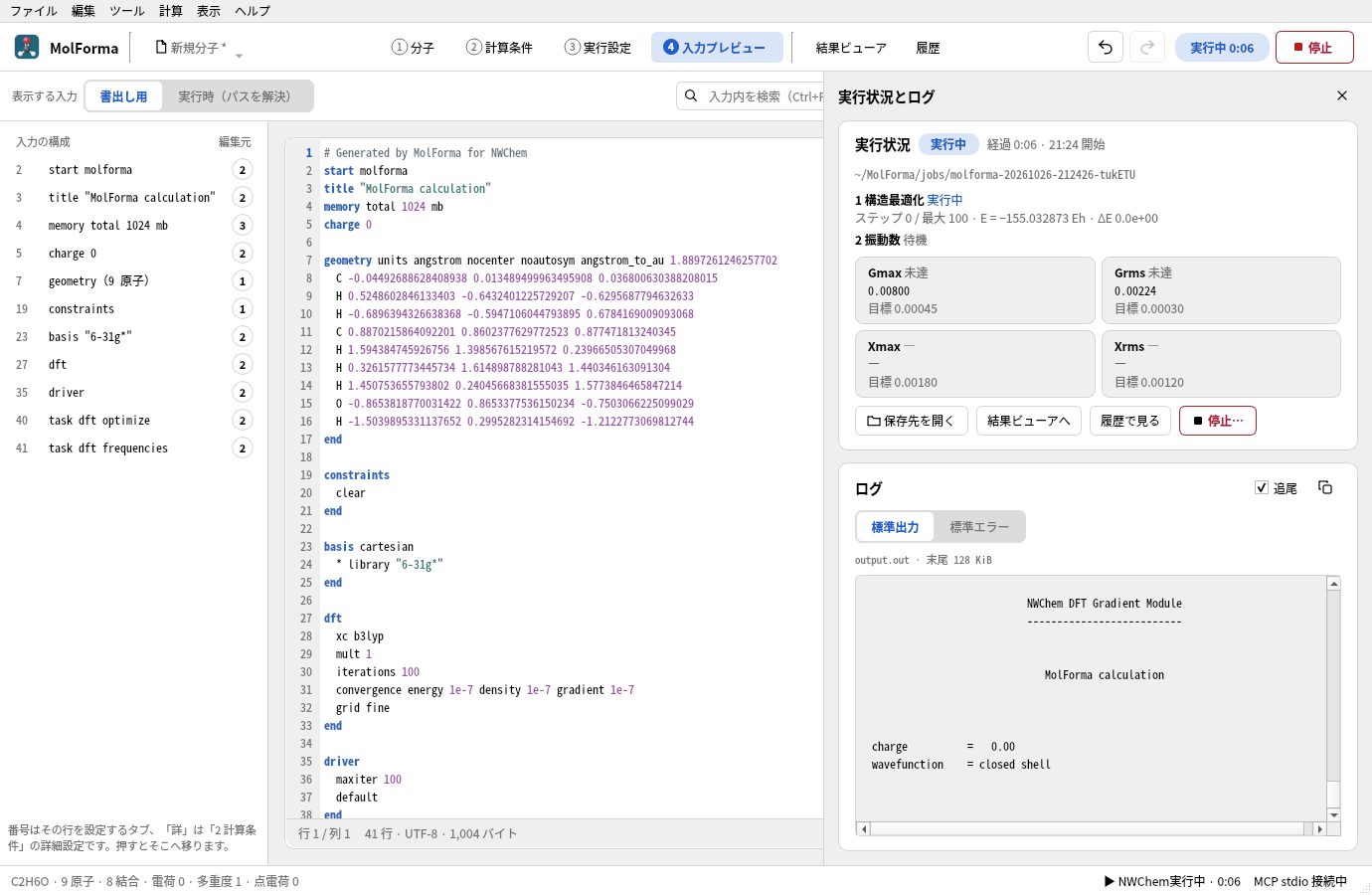
Task: Close the 実行状況とログ panel
Action: coord(1342,95)
